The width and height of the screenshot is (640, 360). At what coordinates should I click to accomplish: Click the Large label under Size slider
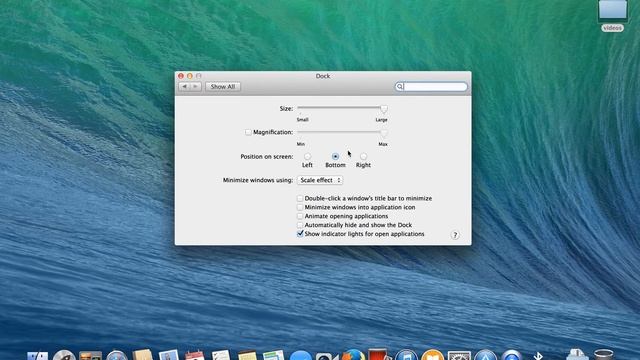[x=381, y=120]
